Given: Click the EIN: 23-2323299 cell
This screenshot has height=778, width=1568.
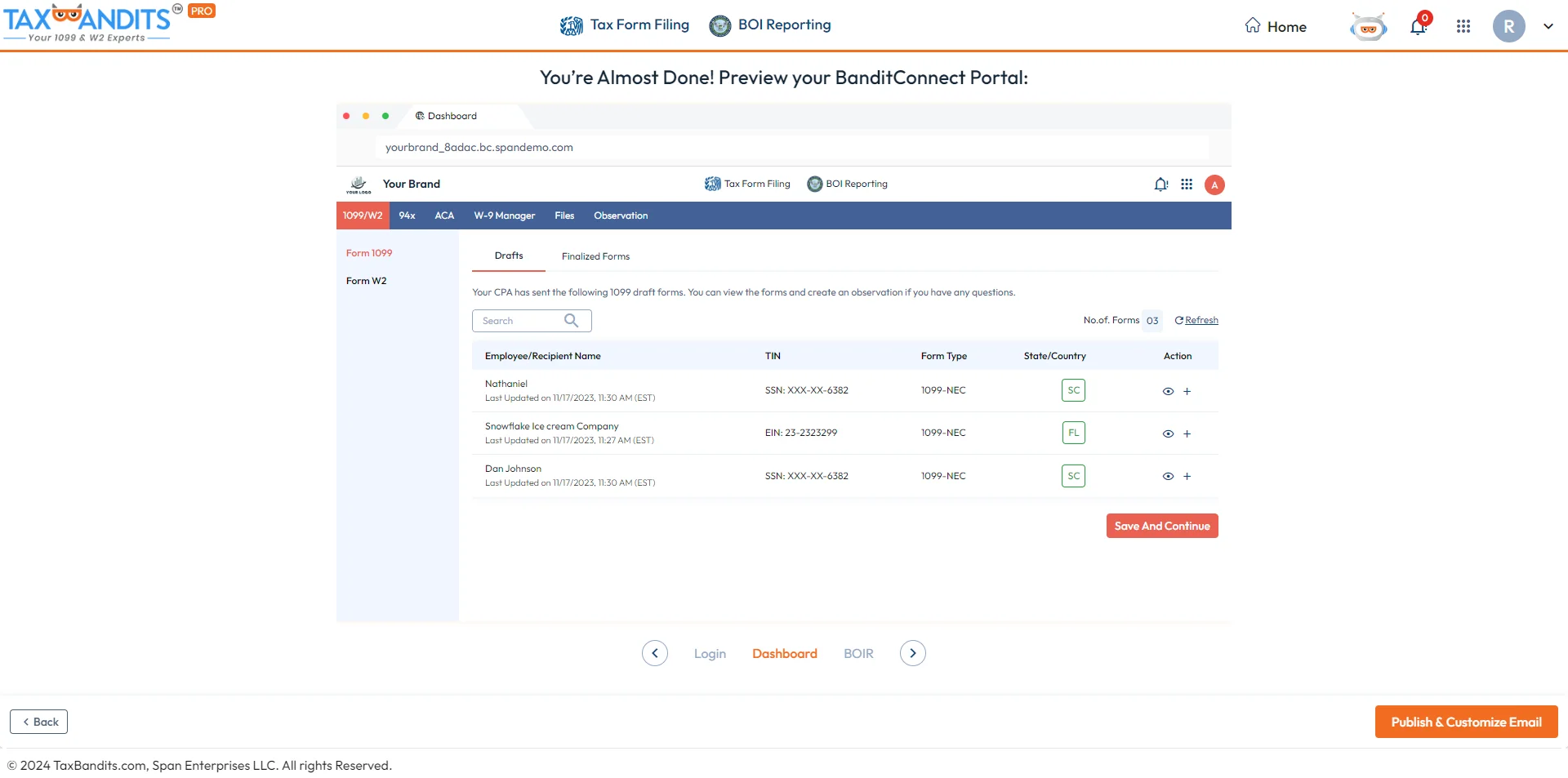Looking at the screenshot, I should tap(801, 433).
